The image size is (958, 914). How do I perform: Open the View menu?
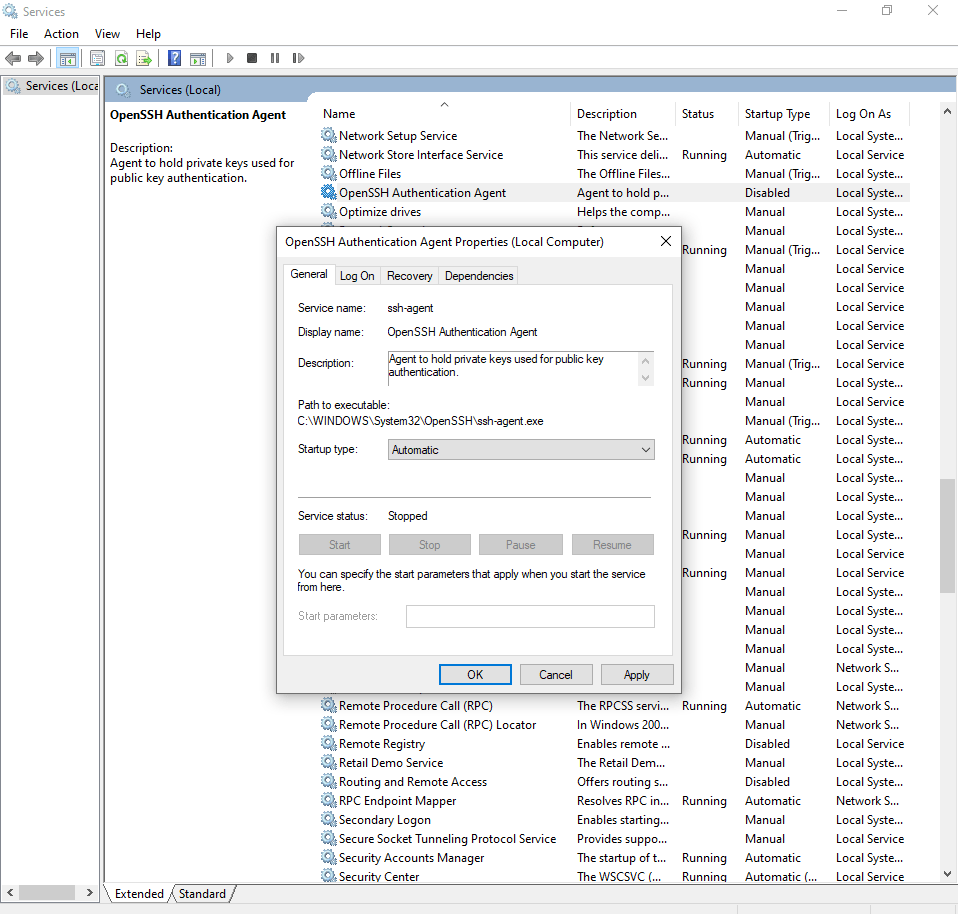coord(108,34)
